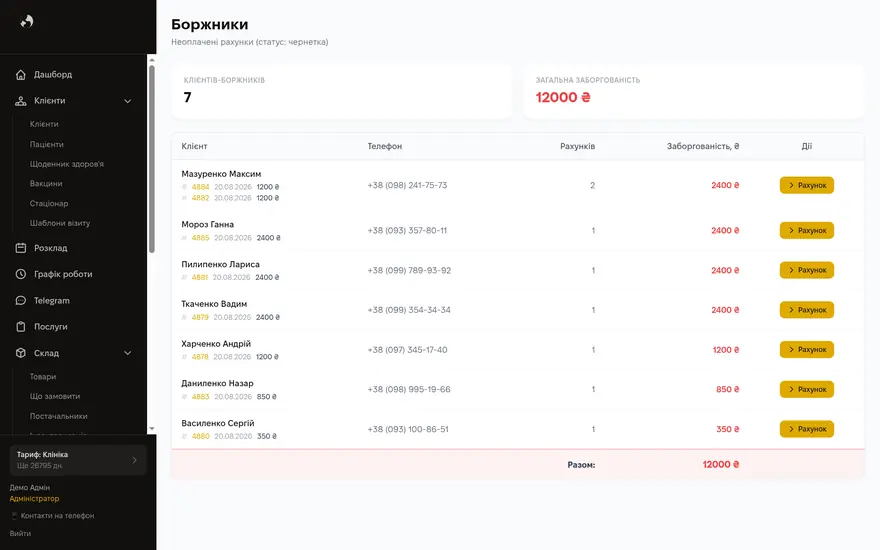Click the sidebar scrollbar thumb
This screenshot has height=550, width=880.
point(152,159)
